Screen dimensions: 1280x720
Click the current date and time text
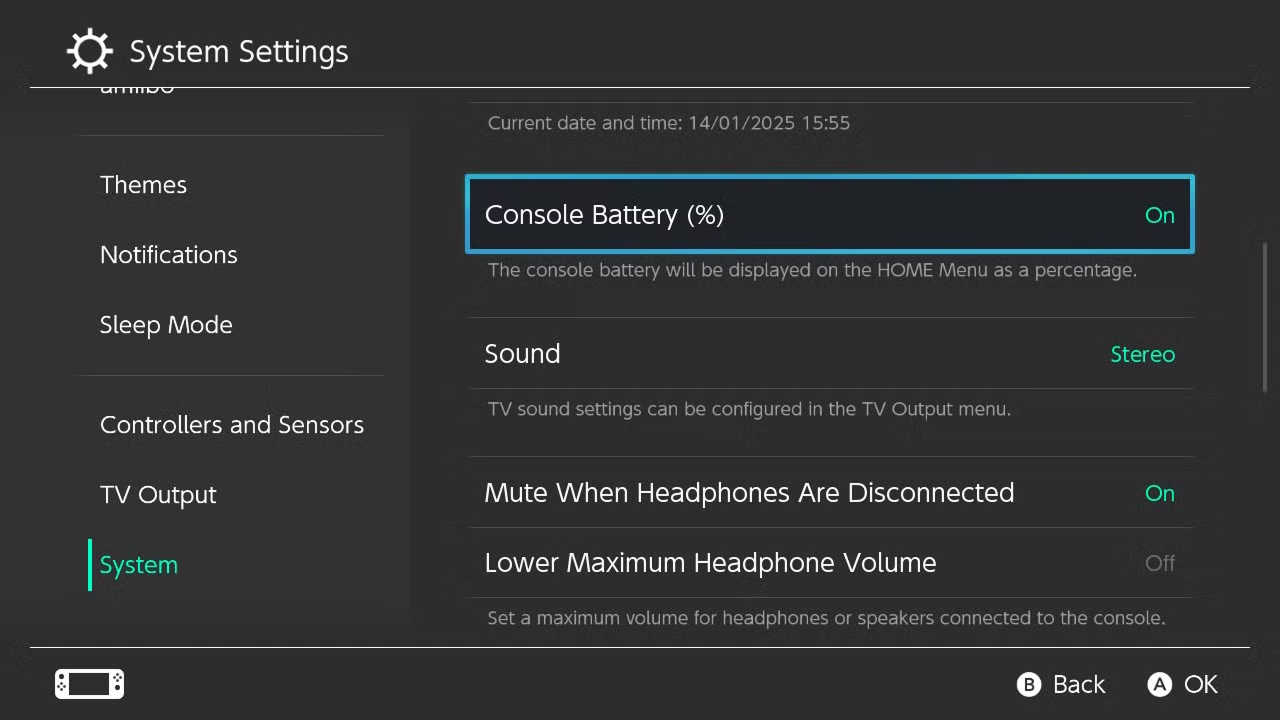668,123
